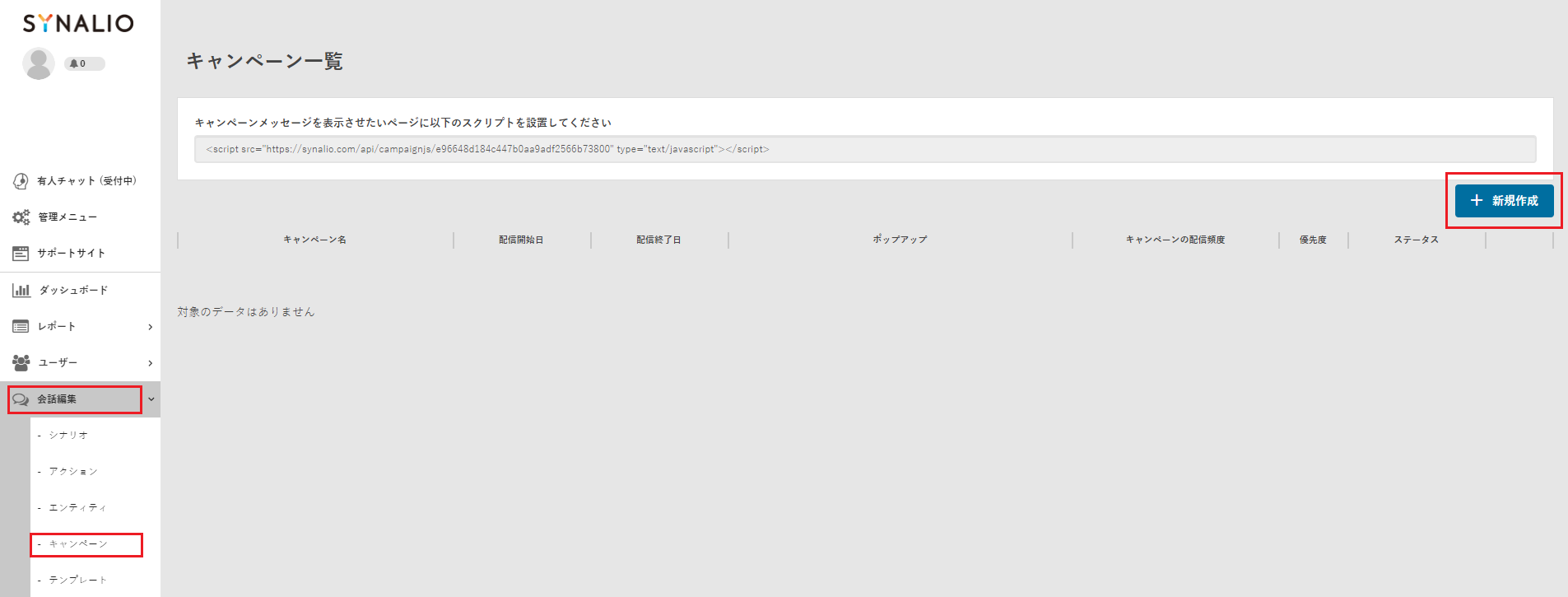Click the 配信終了日 column header
The image size is (1568, 597).
(658, 240)
